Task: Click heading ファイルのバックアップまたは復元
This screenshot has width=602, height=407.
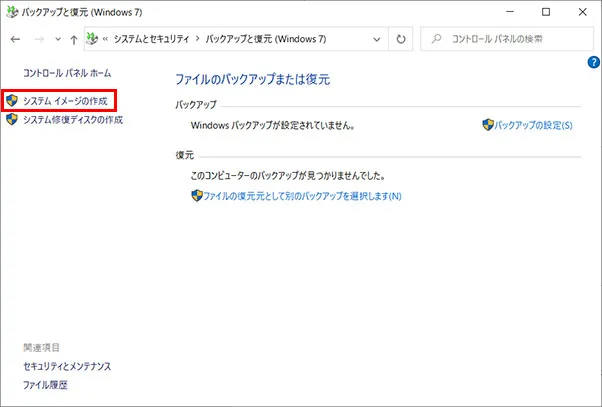Action: [x=253, y=79]
